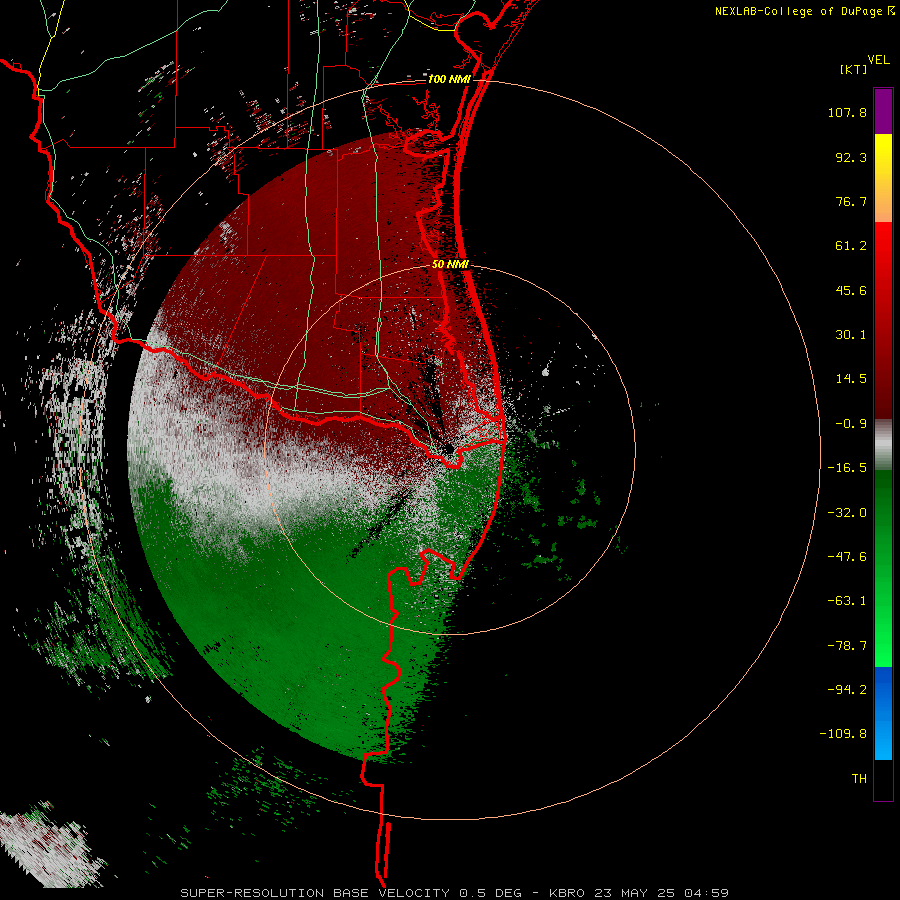900x900 pixels.
Task: Click the 50 NMI range ring label
Action: tap(450, 264)
